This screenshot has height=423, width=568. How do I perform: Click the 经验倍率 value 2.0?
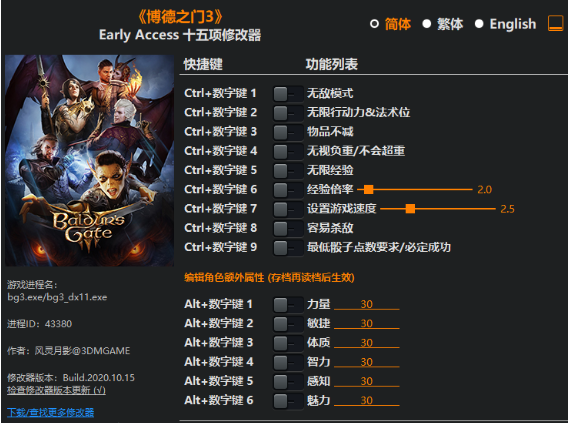coord(484,189)
